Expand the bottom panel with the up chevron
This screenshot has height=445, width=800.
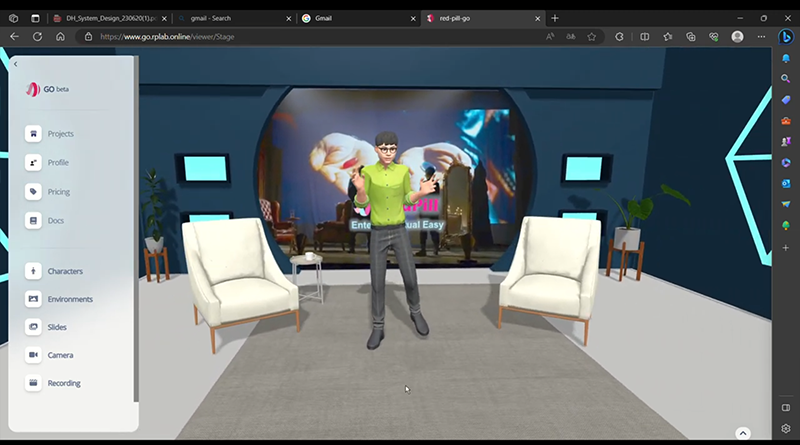point(743,433)
